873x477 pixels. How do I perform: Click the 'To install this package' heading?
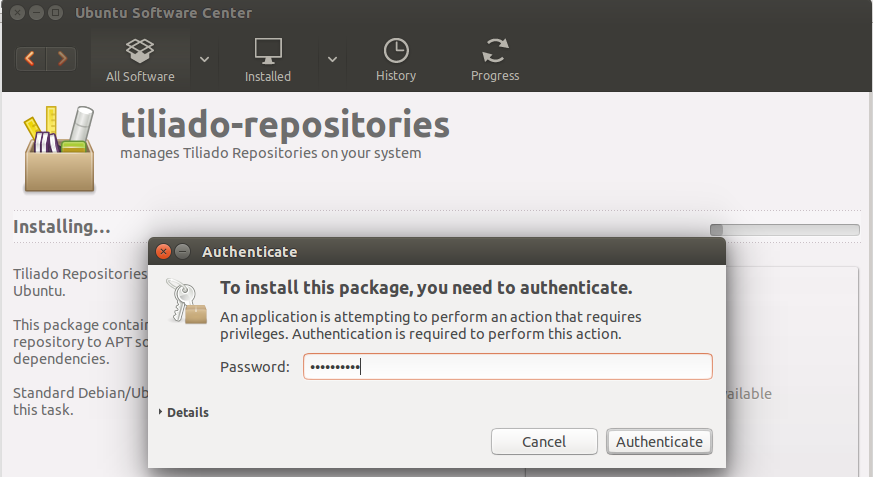click(x=426, y=288)
